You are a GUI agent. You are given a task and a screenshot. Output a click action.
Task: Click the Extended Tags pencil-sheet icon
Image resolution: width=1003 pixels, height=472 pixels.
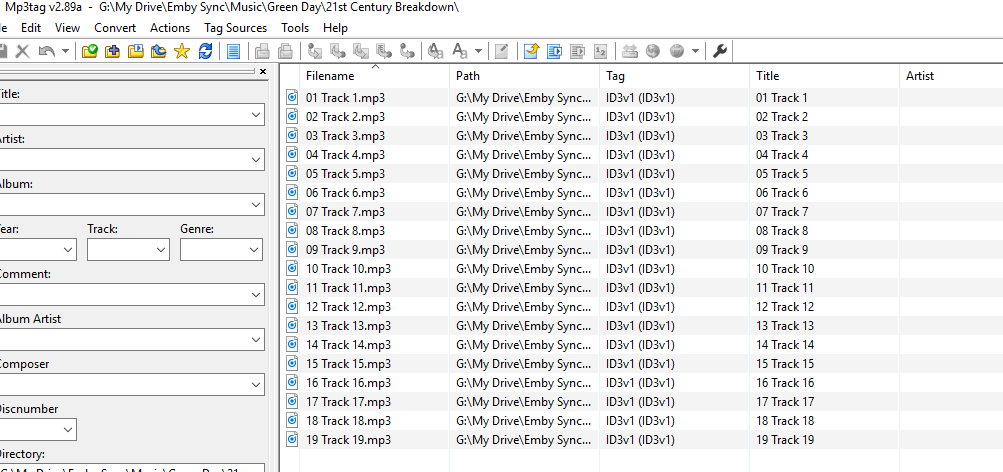point(502,51)
